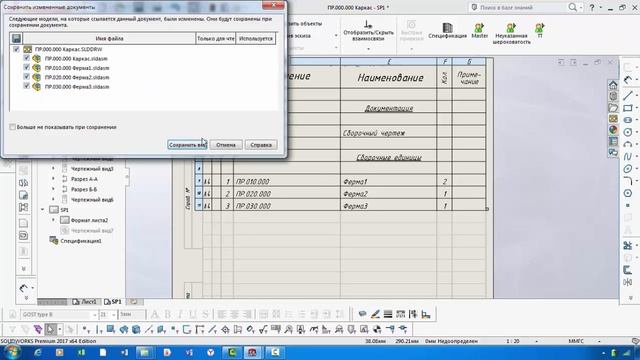The width and height of the screenshot is (640, 360).
Task: Click the purple selection filter icon
Action: click(38, 329)
